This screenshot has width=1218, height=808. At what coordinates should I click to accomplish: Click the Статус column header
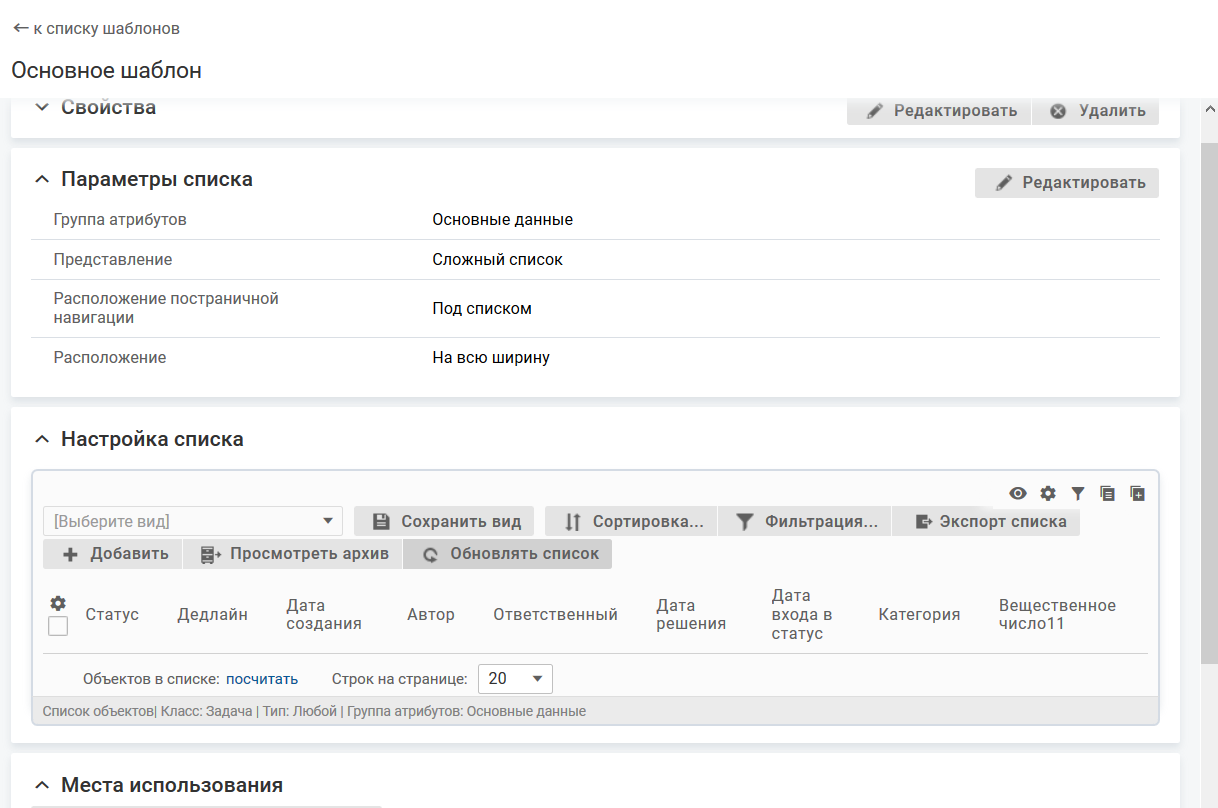(x=112, y=615)
